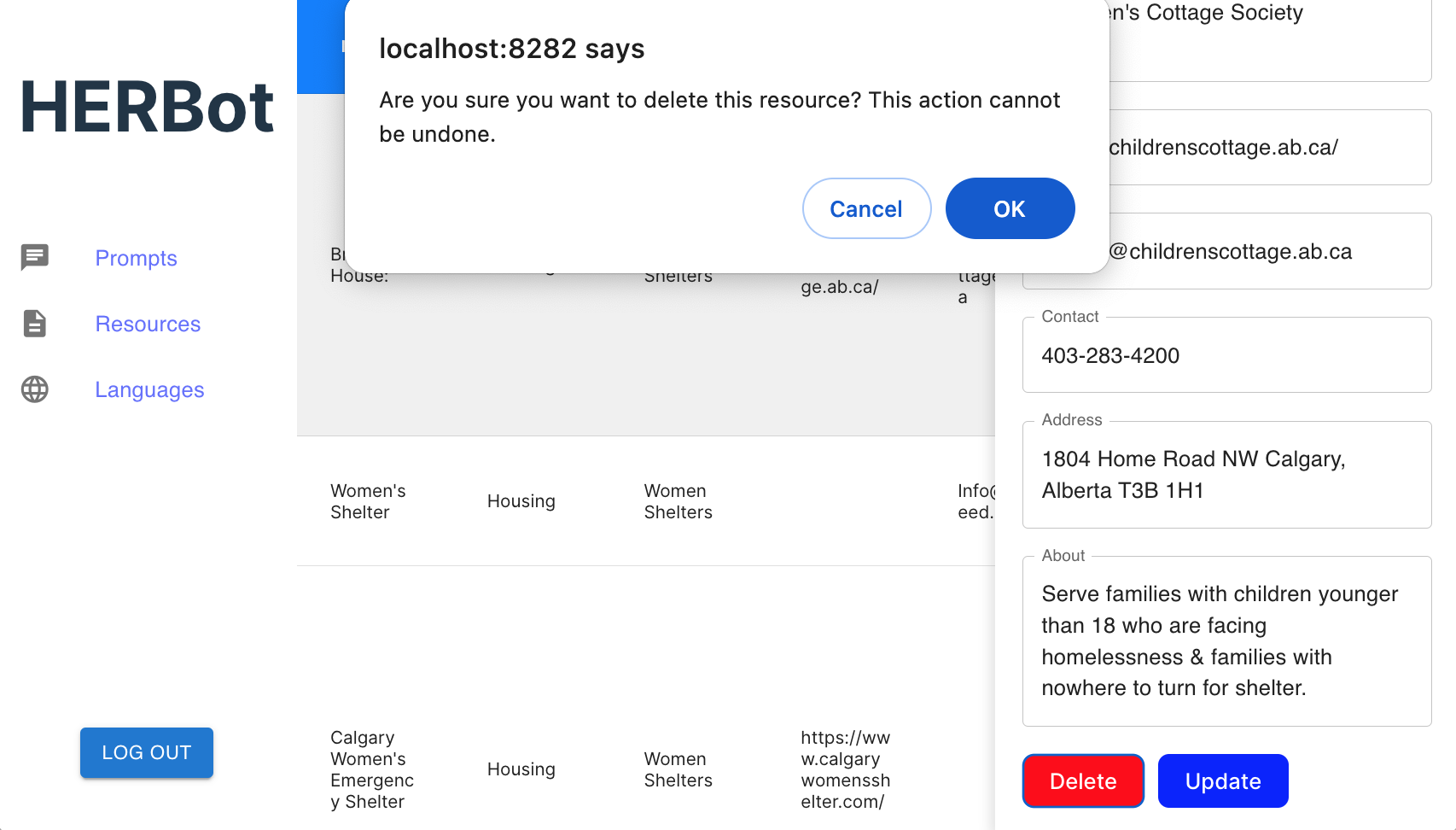1456x830 pixels.
Task: Go to the Resources page
Action: point(148,324)
